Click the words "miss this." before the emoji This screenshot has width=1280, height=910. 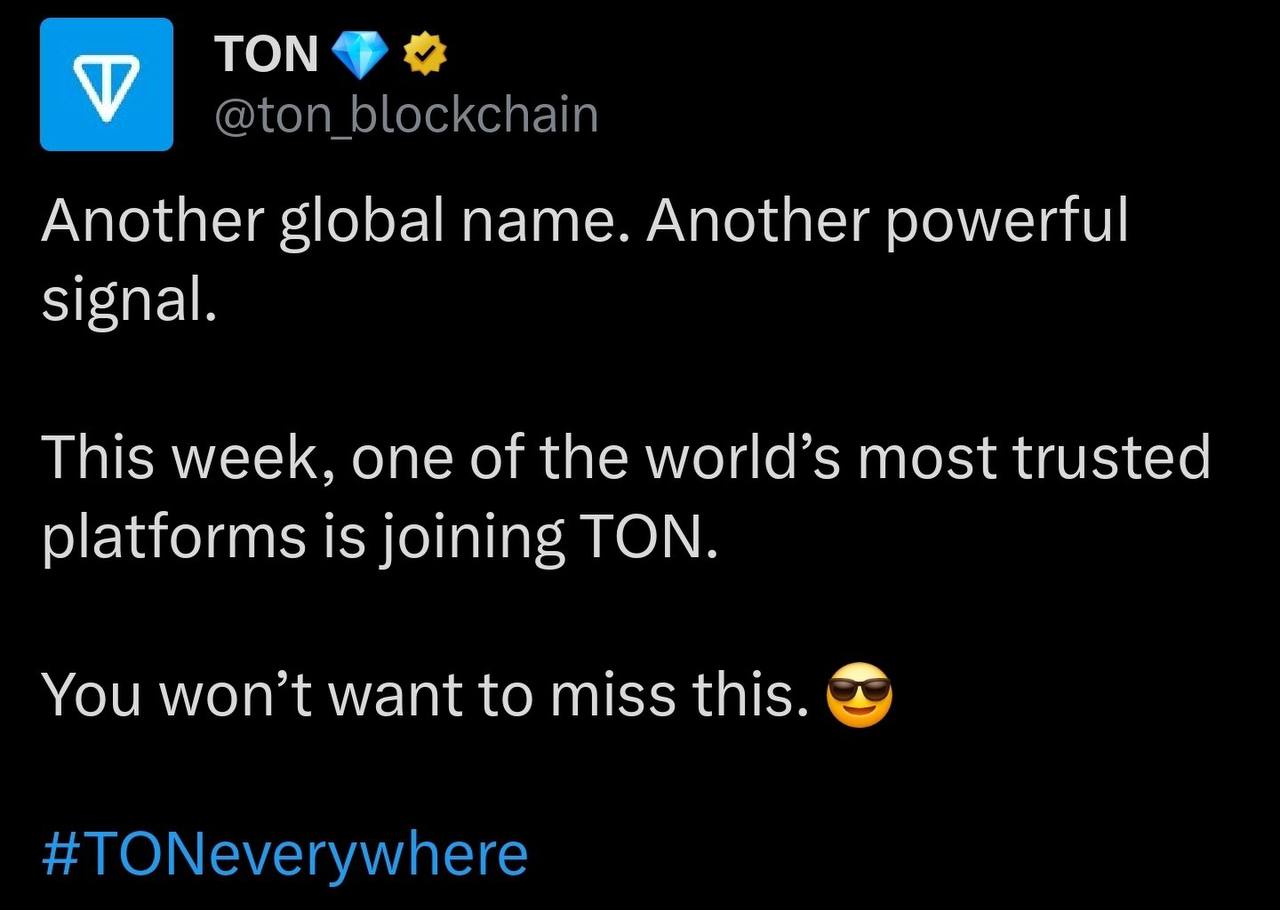(x=681, y=696)
